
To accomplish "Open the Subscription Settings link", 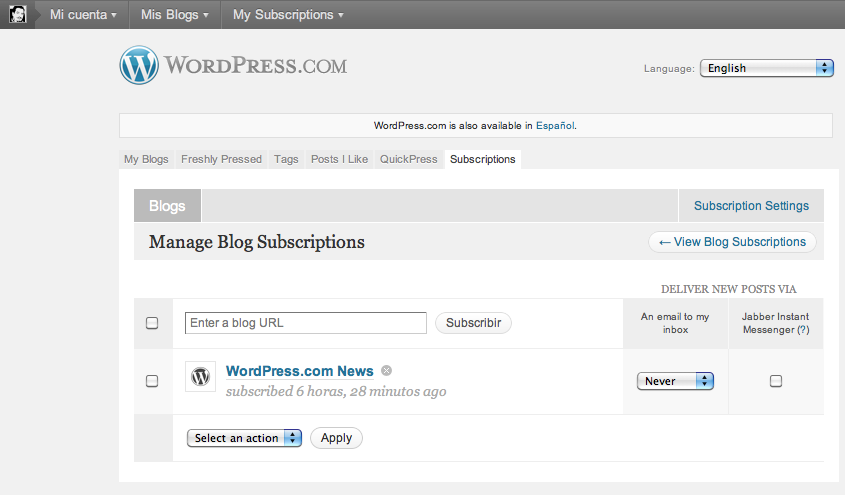I will [751, 206].
